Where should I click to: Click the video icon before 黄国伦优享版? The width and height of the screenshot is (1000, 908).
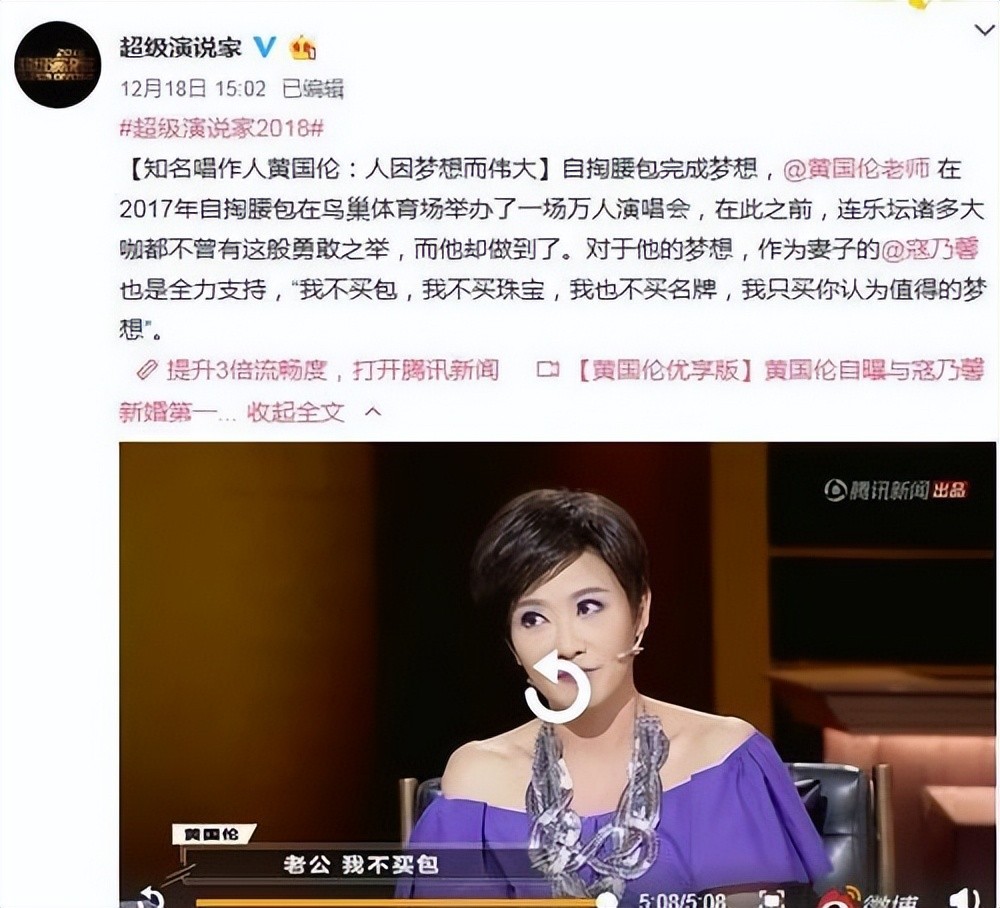pos(548,369)
